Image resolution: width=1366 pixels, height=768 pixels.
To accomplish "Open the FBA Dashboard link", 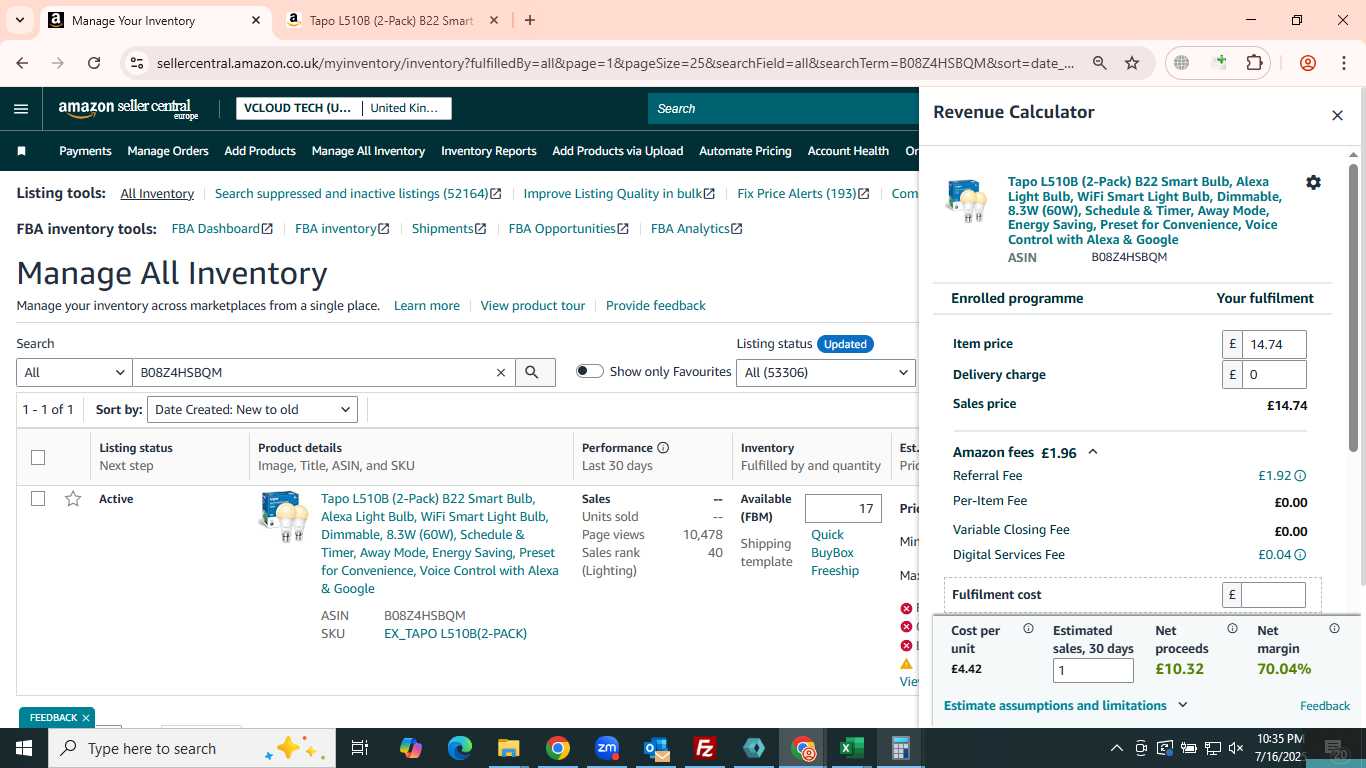I will 222,228.
